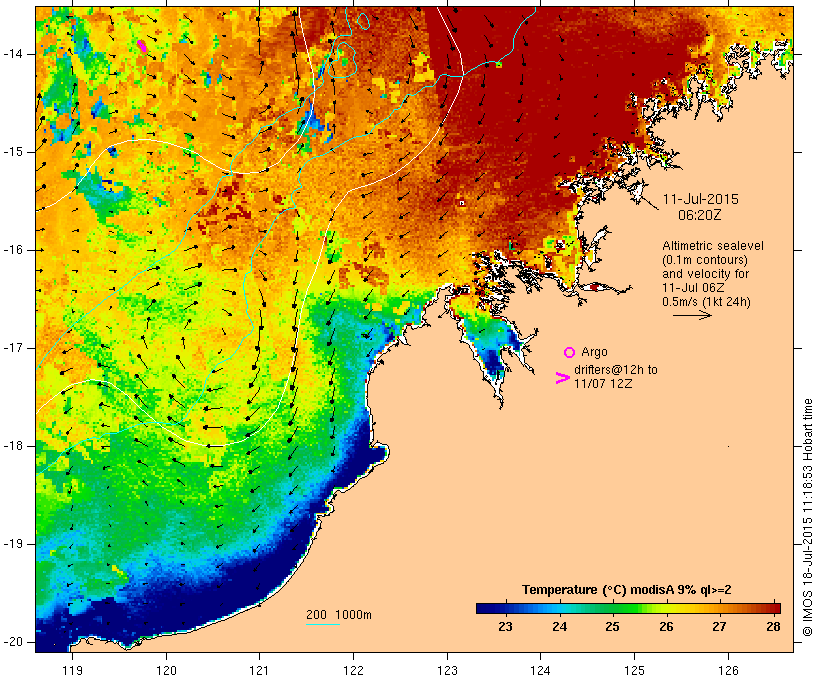Click the magenta Argo circle legend symbol

point(569,353)
